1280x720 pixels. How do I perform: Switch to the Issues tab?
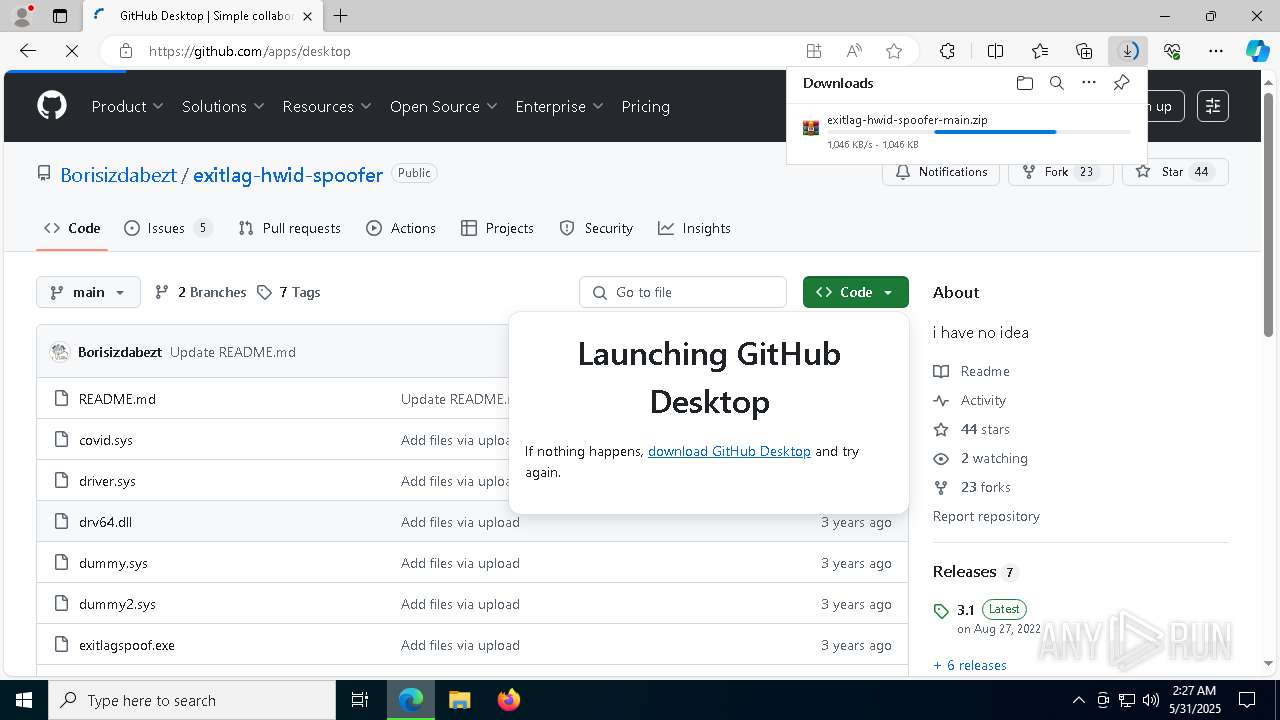tap(167, 228)
